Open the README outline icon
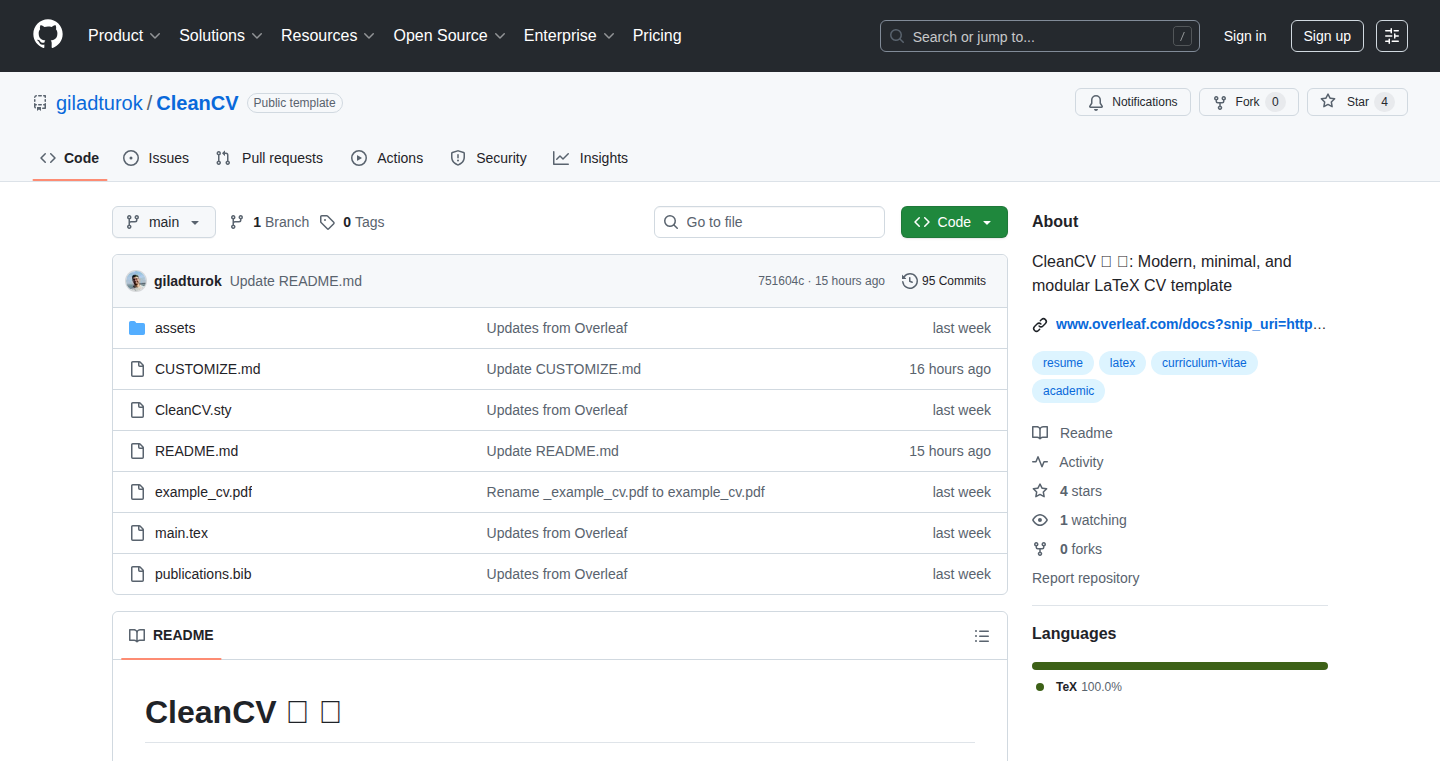 pyautogui.click(x=982, y=636)
